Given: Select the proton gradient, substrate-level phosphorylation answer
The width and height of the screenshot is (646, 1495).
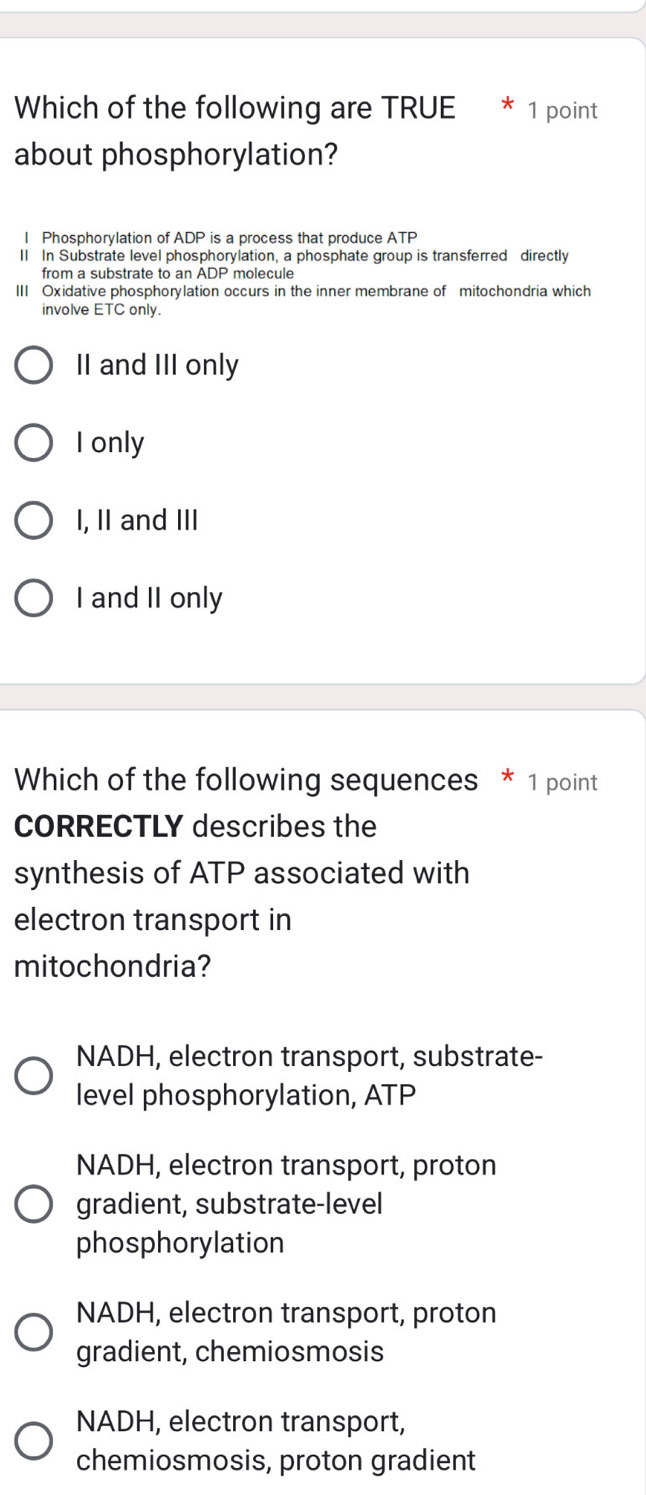Looking at the screenshot, I should [35, 1204].
